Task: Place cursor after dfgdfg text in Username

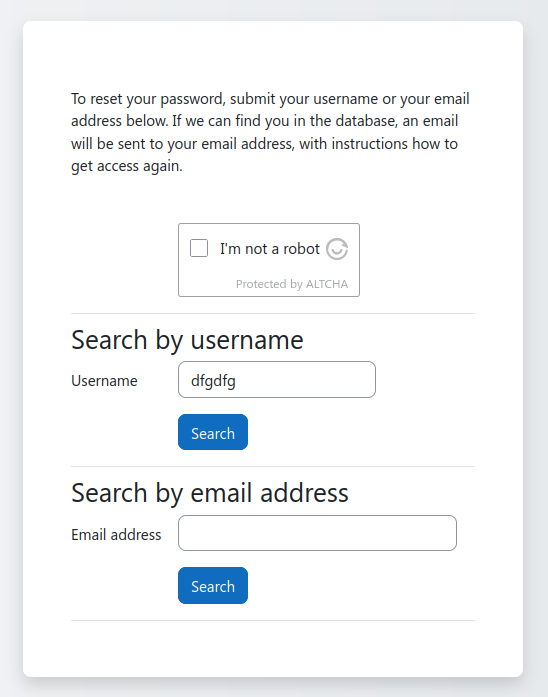Action: tap(237, 381)
